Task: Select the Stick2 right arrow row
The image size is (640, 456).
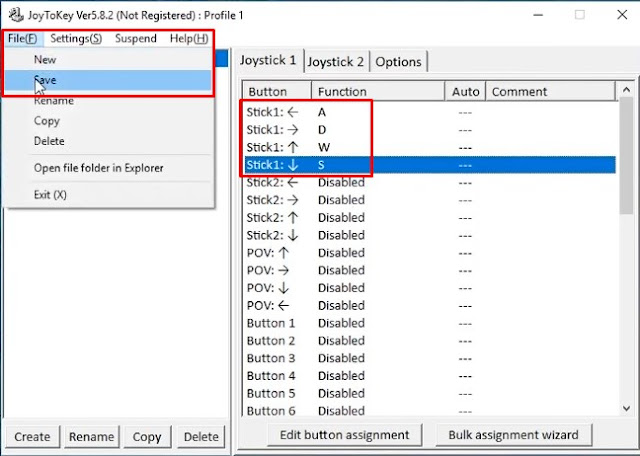Action: 430,200
